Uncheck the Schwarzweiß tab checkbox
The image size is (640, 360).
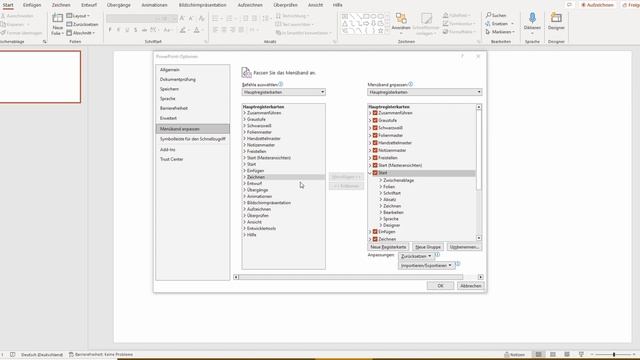(x=375, y=128)
